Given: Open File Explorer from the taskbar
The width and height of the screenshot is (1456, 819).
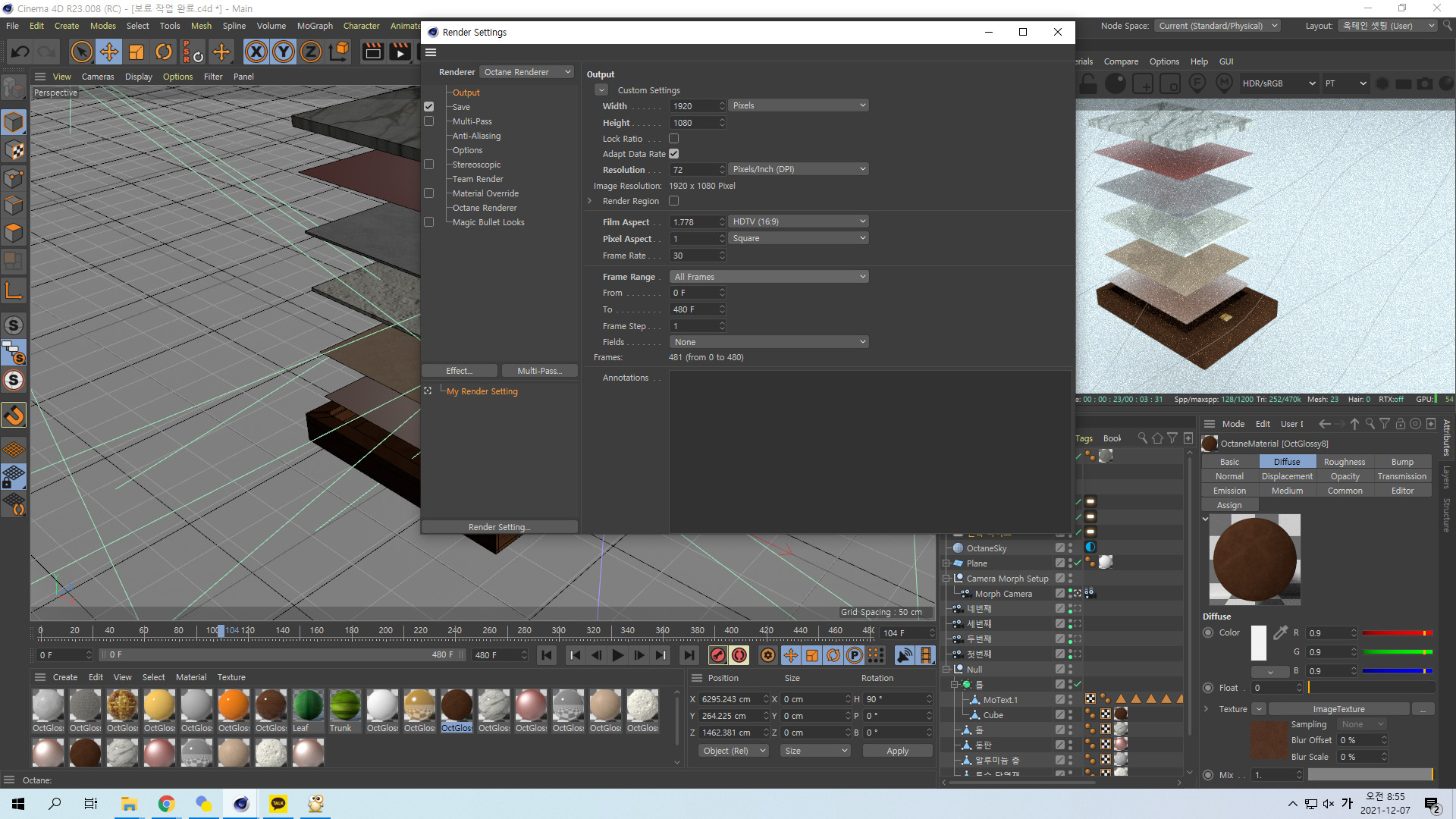Looking at the screenshot, I should [x=129, y=803].
